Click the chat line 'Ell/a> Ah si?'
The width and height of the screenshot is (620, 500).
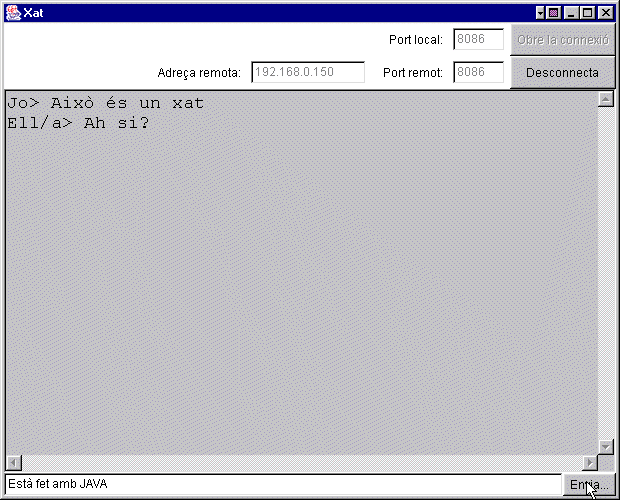click(78, 123)
